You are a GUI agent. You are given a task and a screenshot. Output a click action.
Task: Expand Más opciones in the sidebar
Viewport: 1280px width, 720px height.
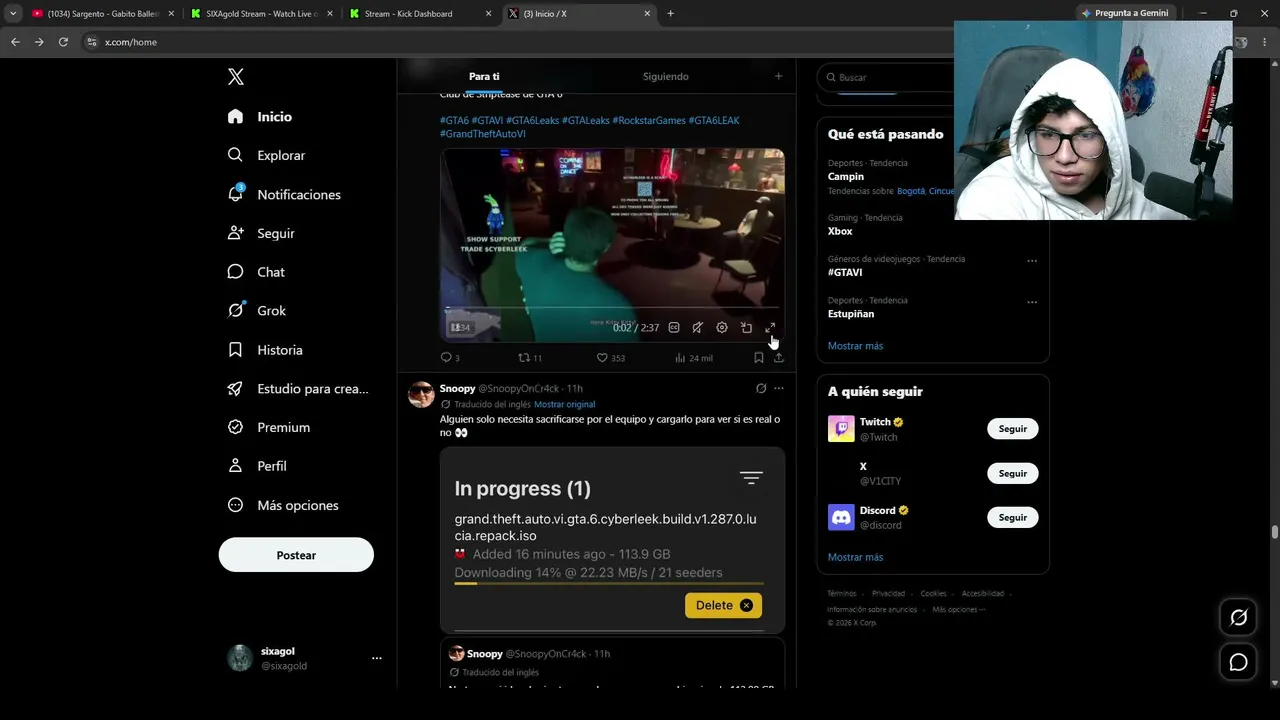click(283, 505)
